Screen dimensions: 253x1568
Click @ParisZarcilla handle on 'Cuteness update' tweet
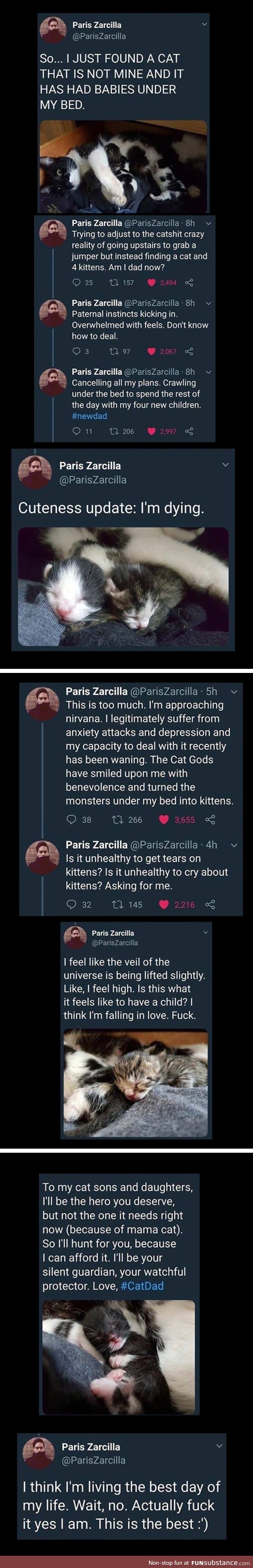tap(93, 480)
